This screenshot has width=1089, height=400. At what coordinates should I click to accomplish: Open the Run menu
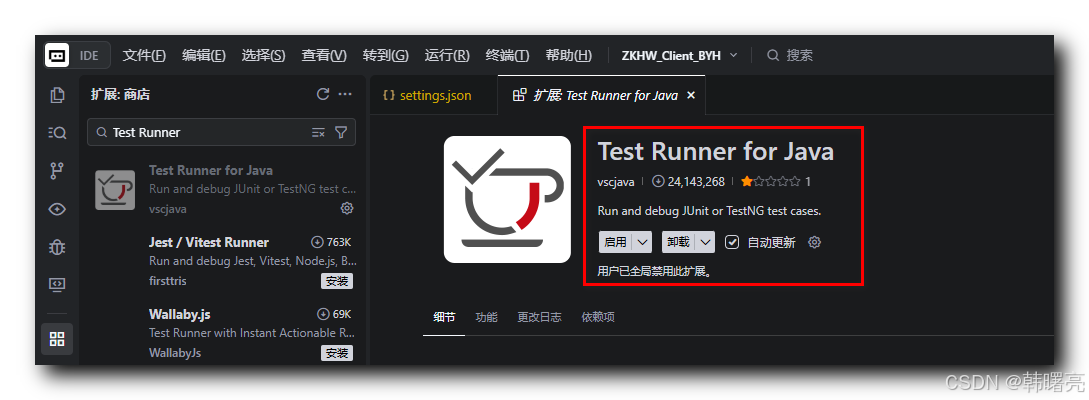(447, 56)
